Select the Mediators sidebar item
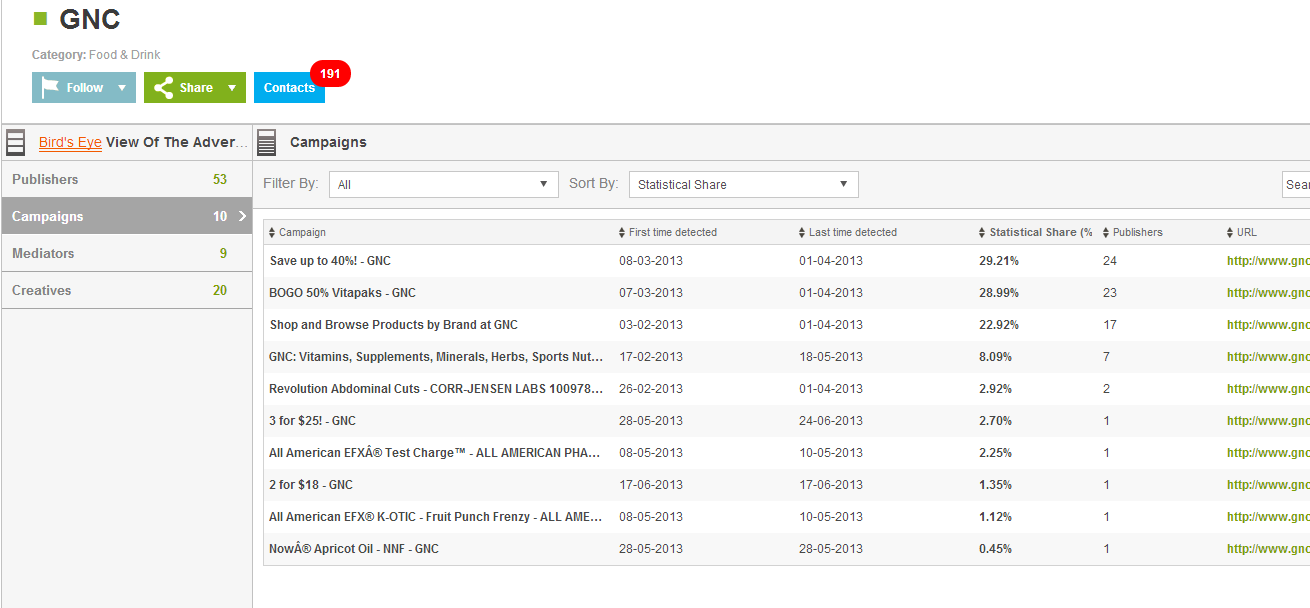 pos(126,253)
